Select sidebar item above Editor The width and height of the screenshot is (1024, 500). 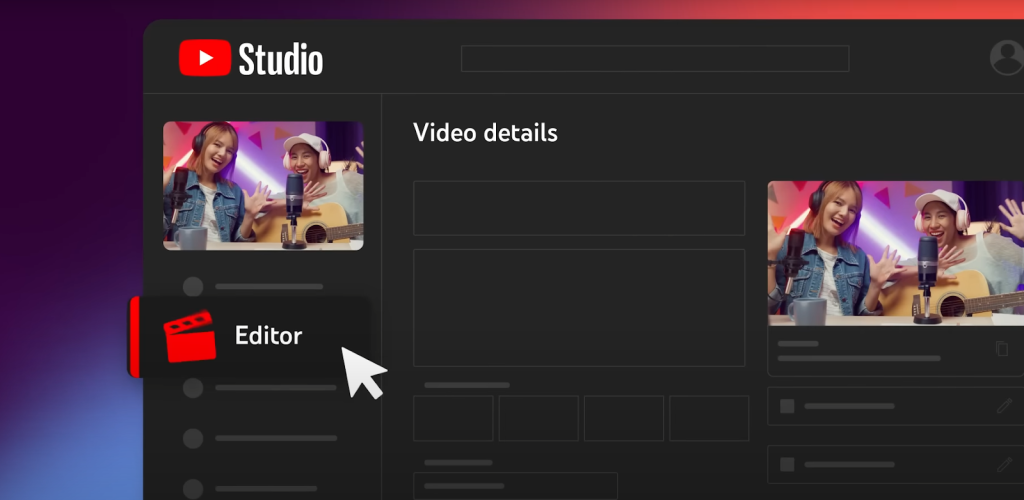click(x=253, y=287)
